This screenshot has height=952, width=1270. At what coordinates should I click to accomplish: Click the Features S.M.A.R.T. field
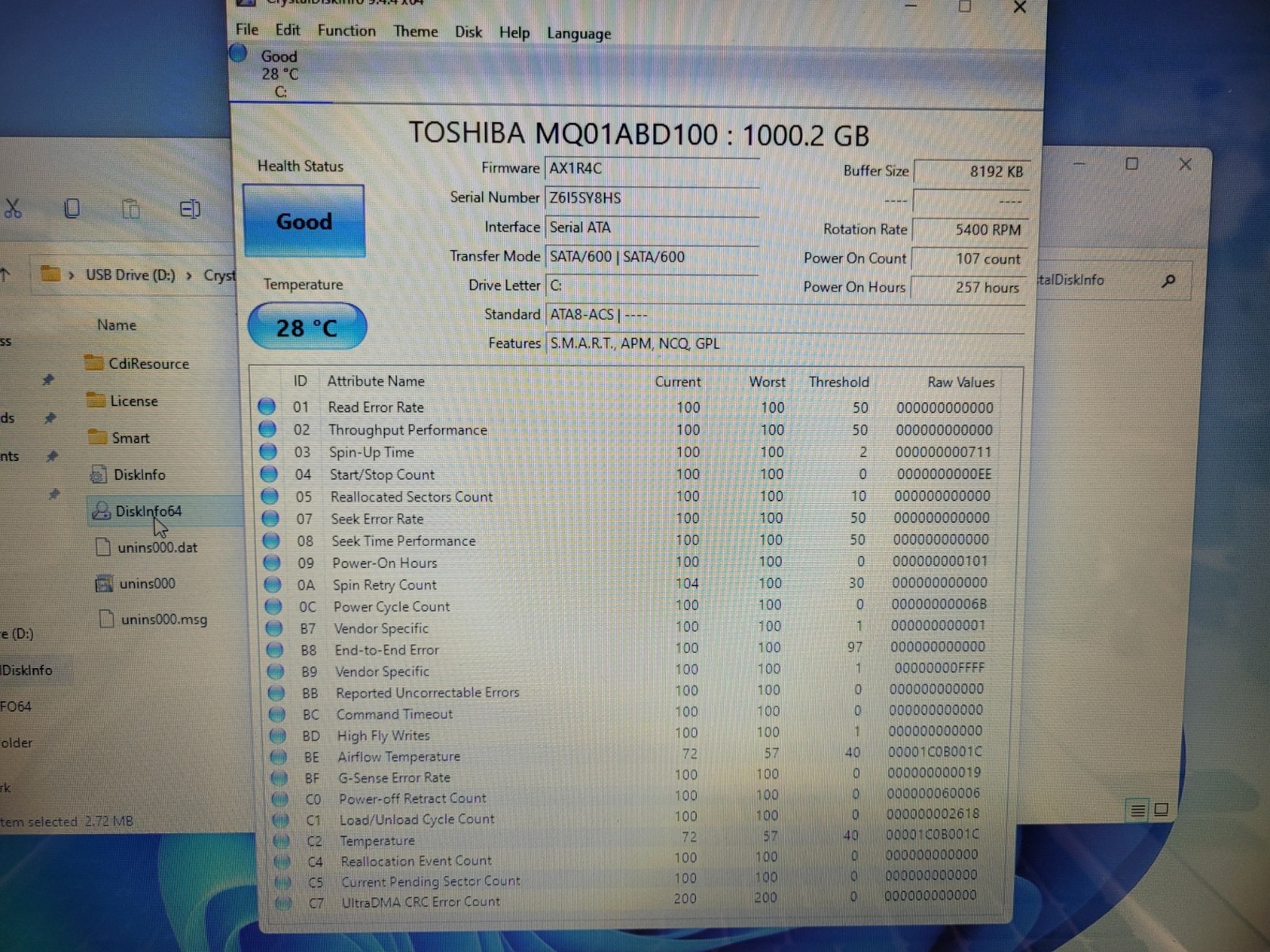point(786,344)
